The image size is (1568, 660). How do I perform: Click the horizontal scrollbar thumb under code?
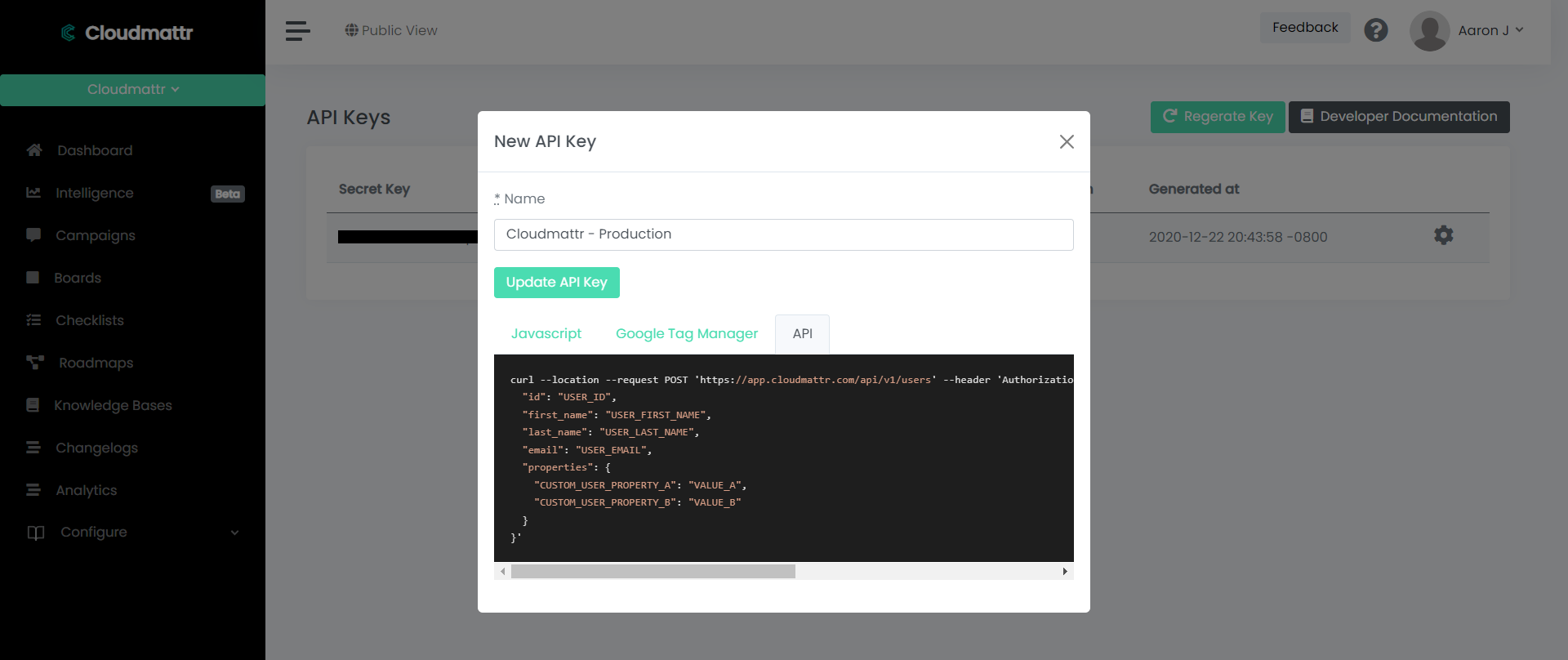653,572
